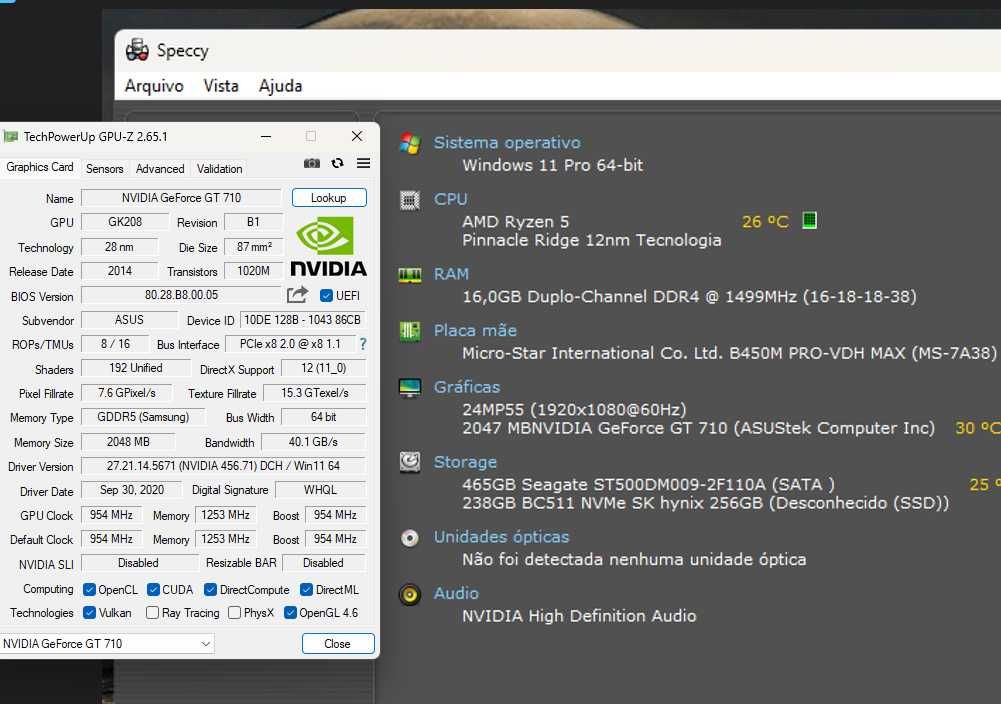This screenshot has height=704, width=1001.
Task: Click the disc icon beside Unidades ópticas
Action: click(x=410, y=538)
